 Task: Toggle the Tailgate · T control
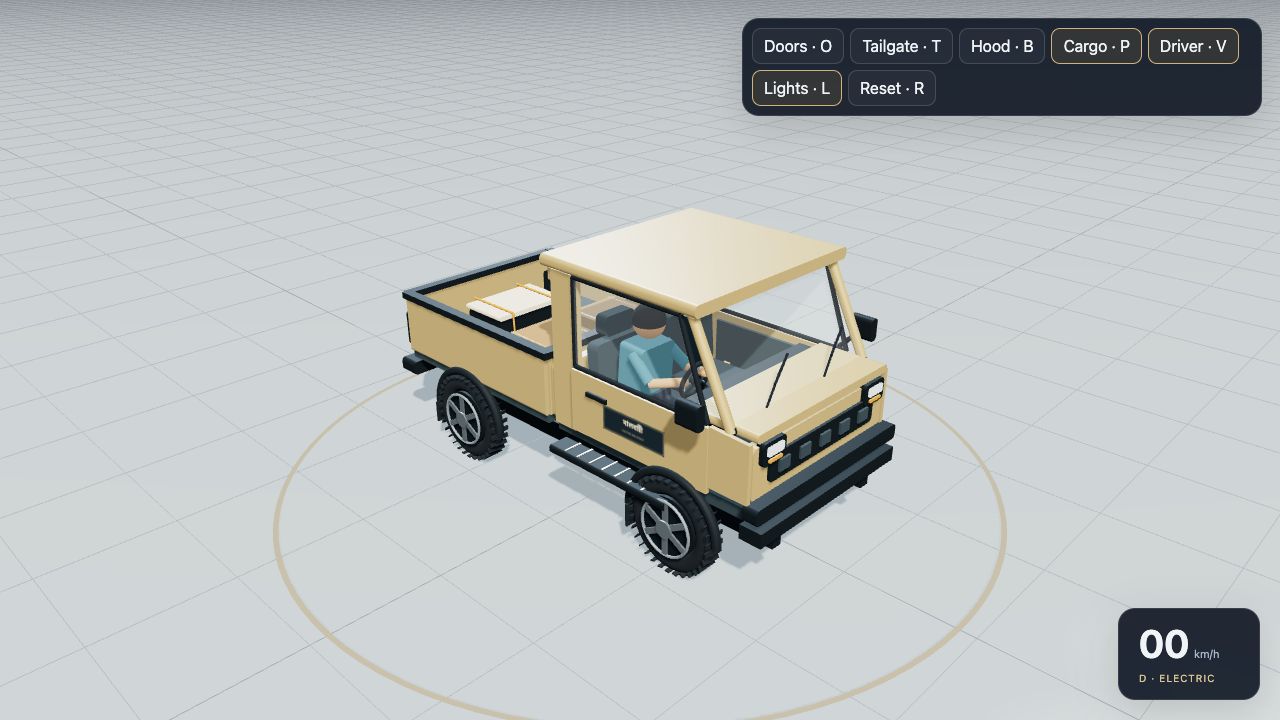tap(901, 46)
